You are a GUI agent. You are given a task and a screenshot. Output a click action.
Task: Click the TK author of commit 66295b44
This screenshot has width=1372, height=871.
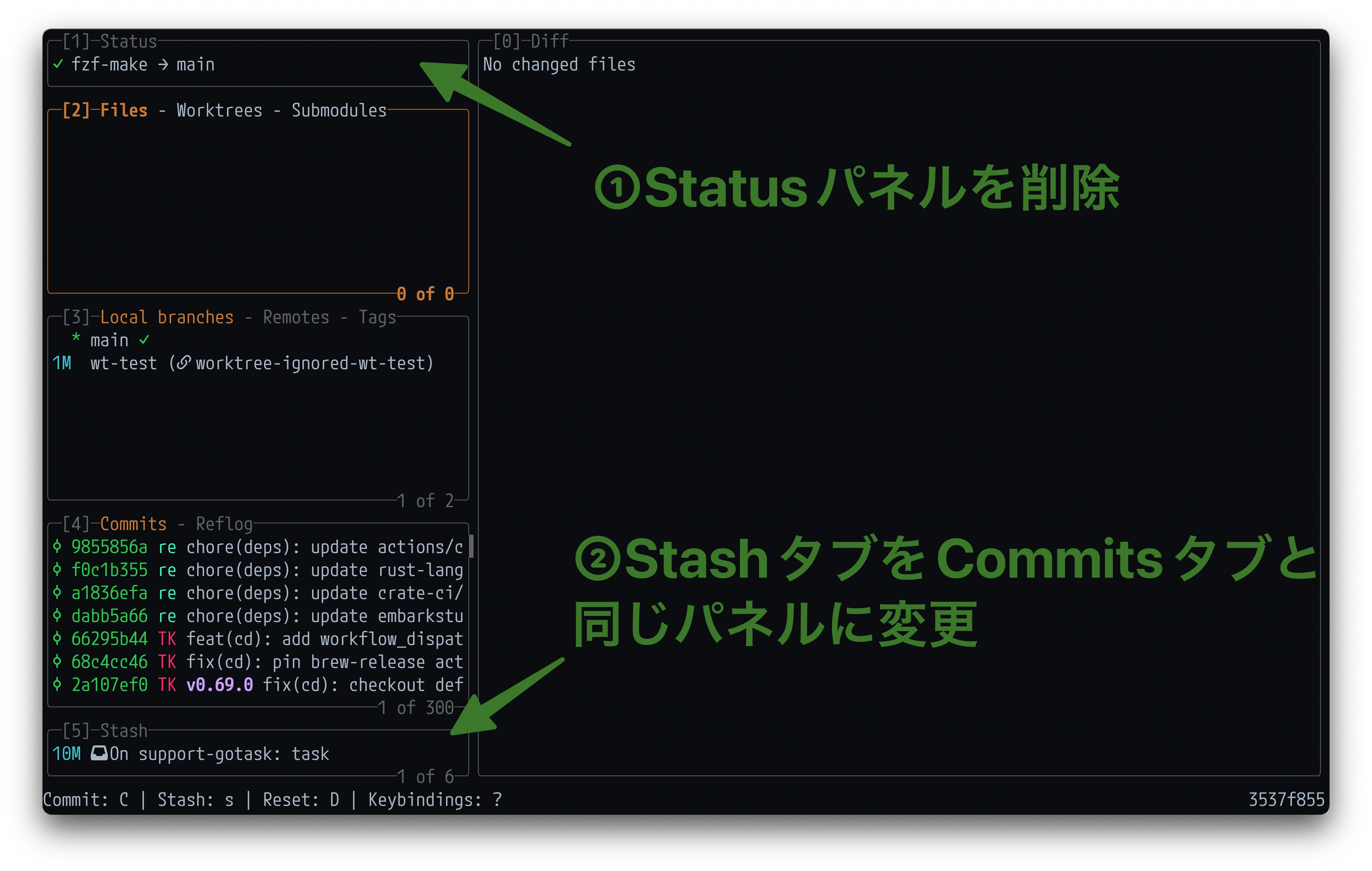(x=167, y=639)
